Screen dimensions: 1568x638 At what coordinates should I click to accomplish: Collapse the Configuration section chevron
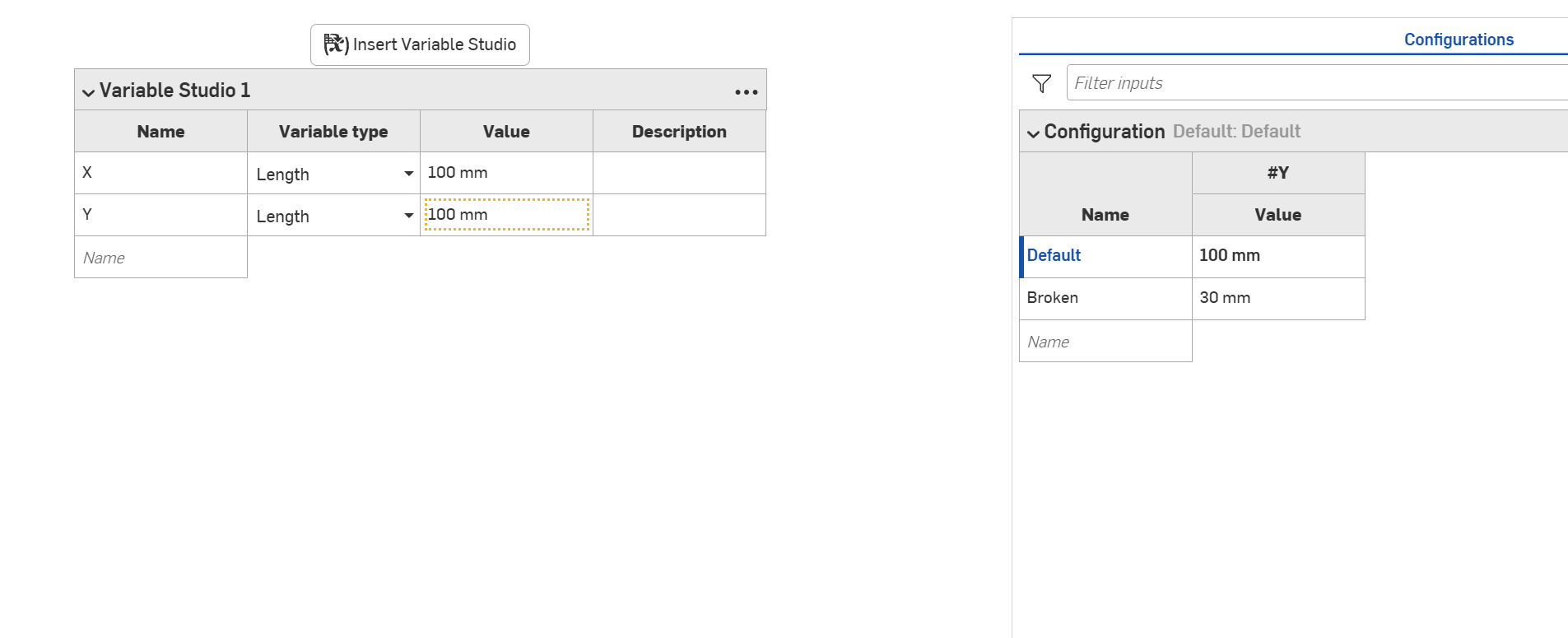click(1033, 133)
